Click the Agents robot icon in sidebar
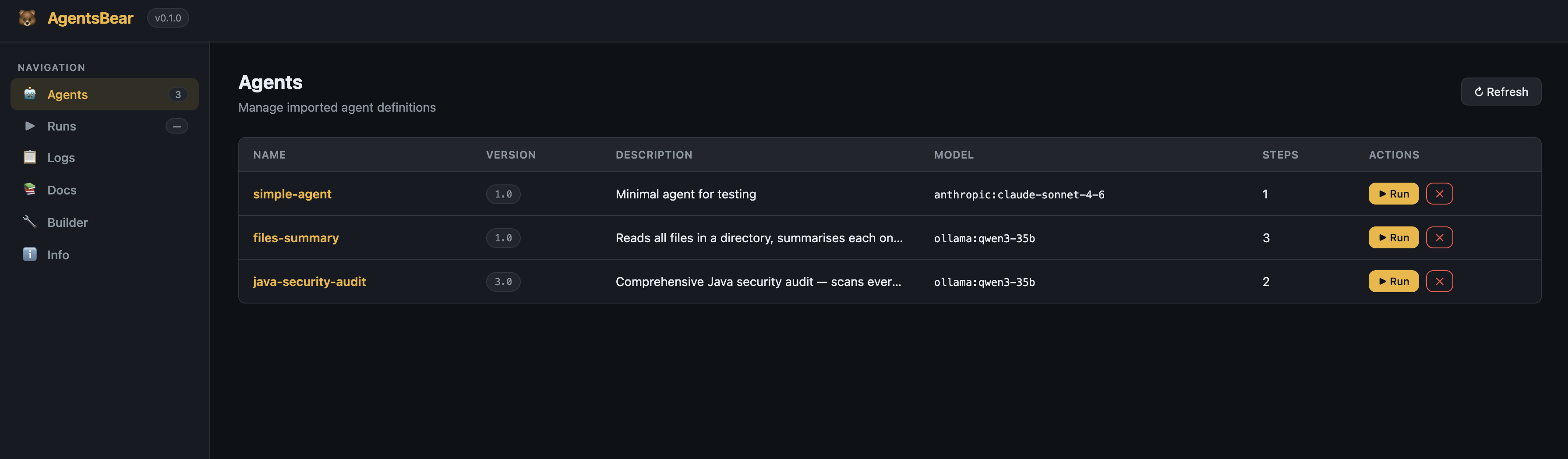The height and width of the screenshot is (459, 1568). 30,94
